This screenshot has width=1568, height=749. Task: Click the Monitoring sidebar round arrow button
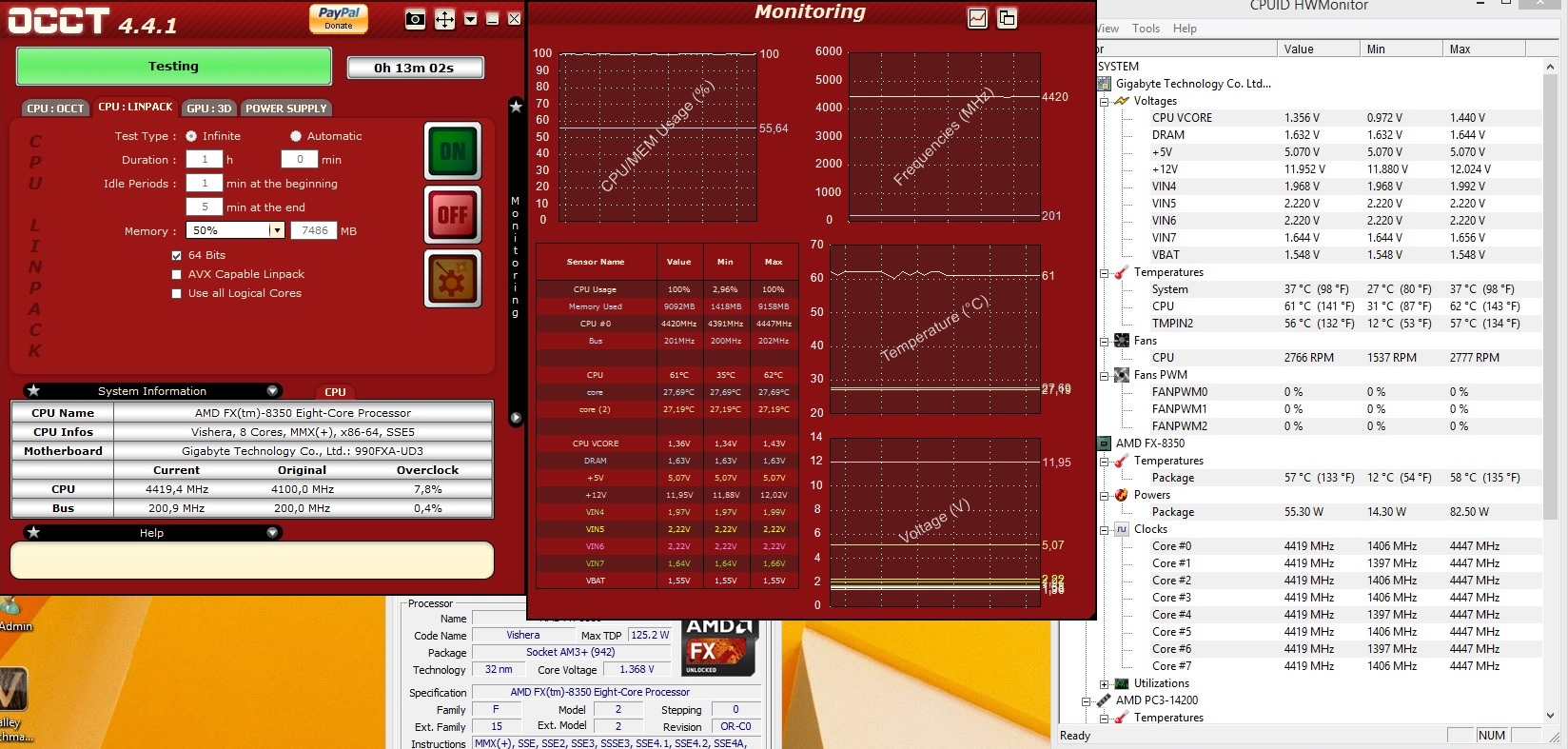516,418
